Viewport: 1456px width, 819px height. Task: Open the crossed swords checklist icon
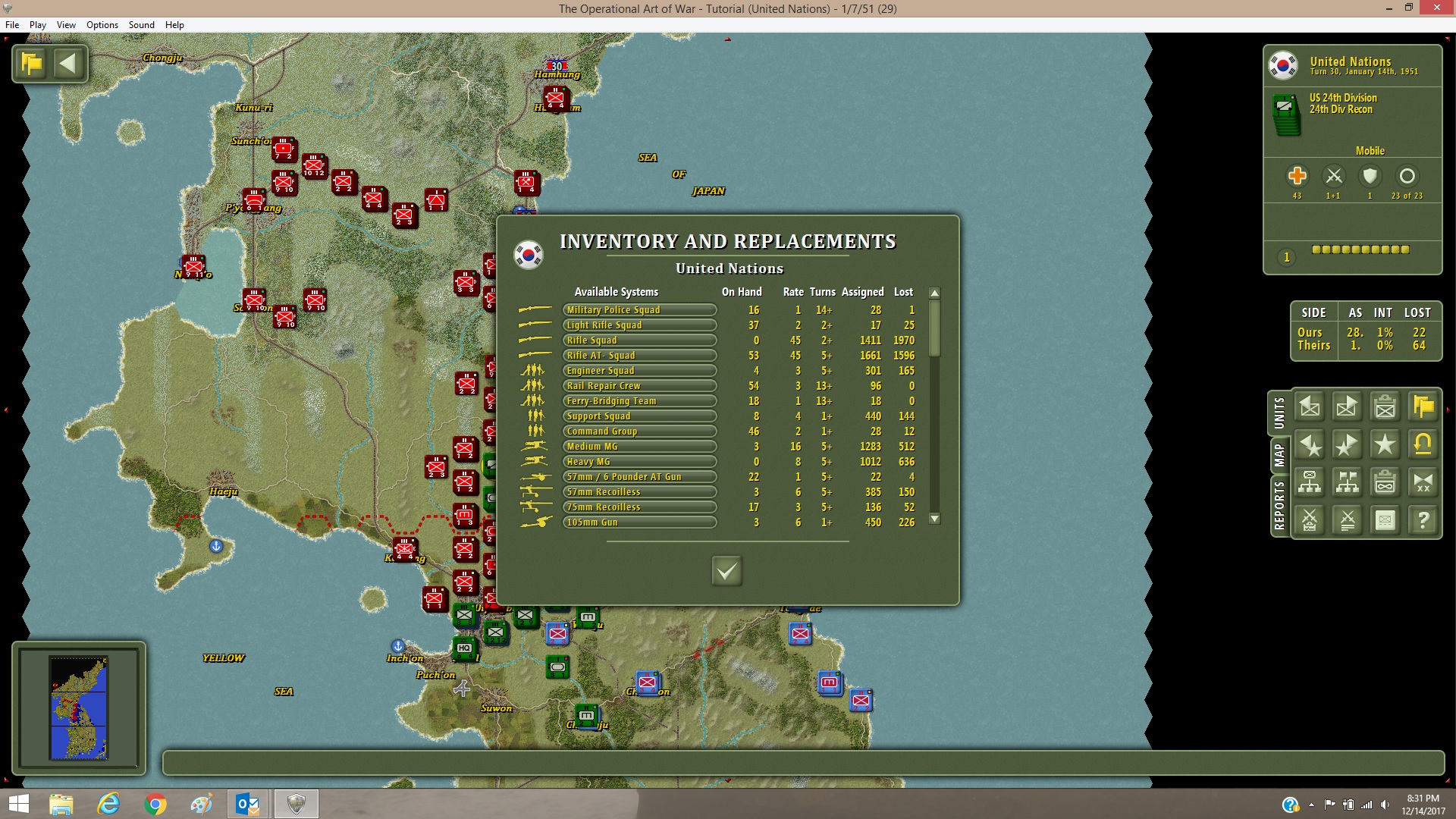click(1310, 520)
